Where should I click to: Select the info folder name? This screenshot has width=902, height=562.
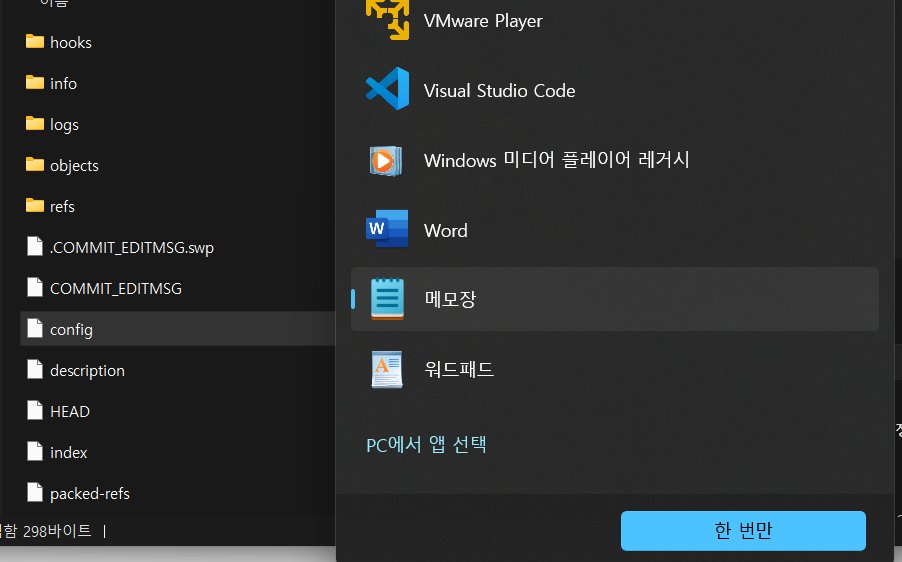pos(63,83)
